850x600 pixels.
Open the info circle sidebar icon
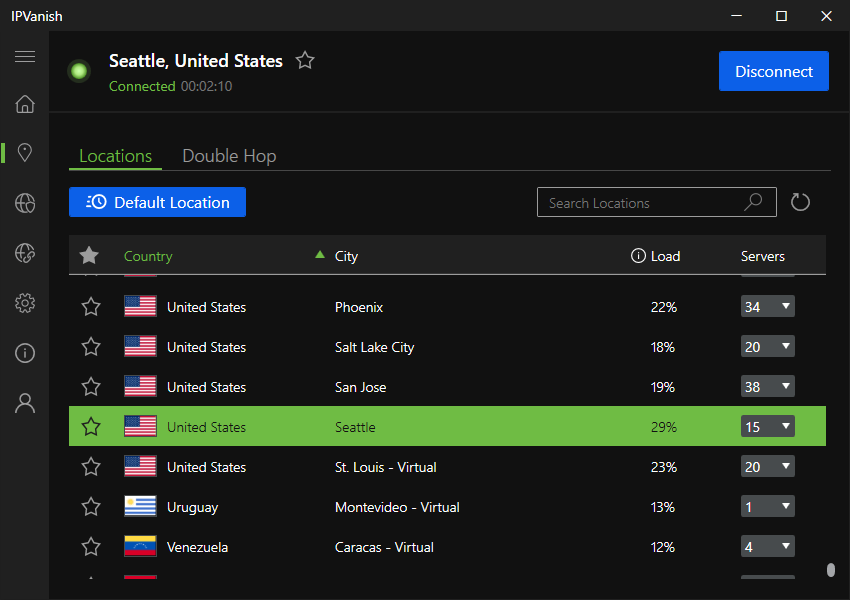25,353
